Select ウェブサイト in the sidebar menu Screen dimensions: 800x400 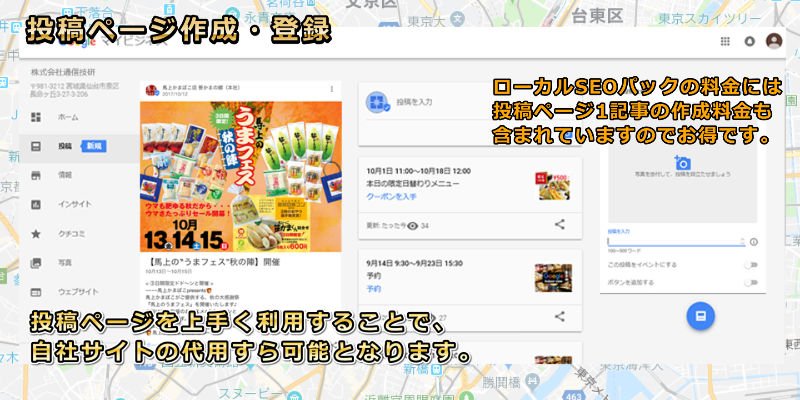78,292
